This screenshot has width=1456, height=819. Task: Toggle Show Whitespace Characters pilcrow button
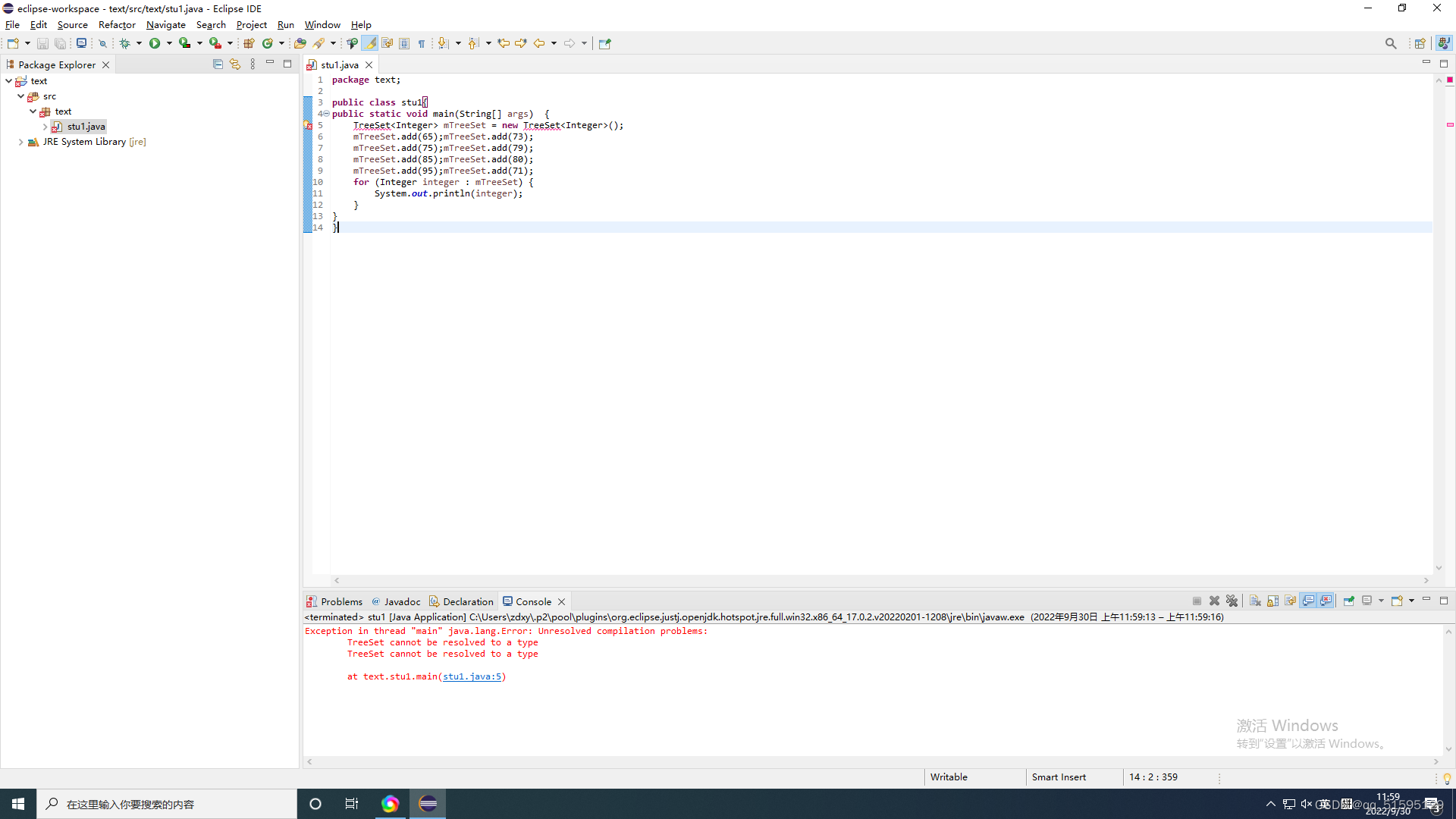tap(422, 43)
